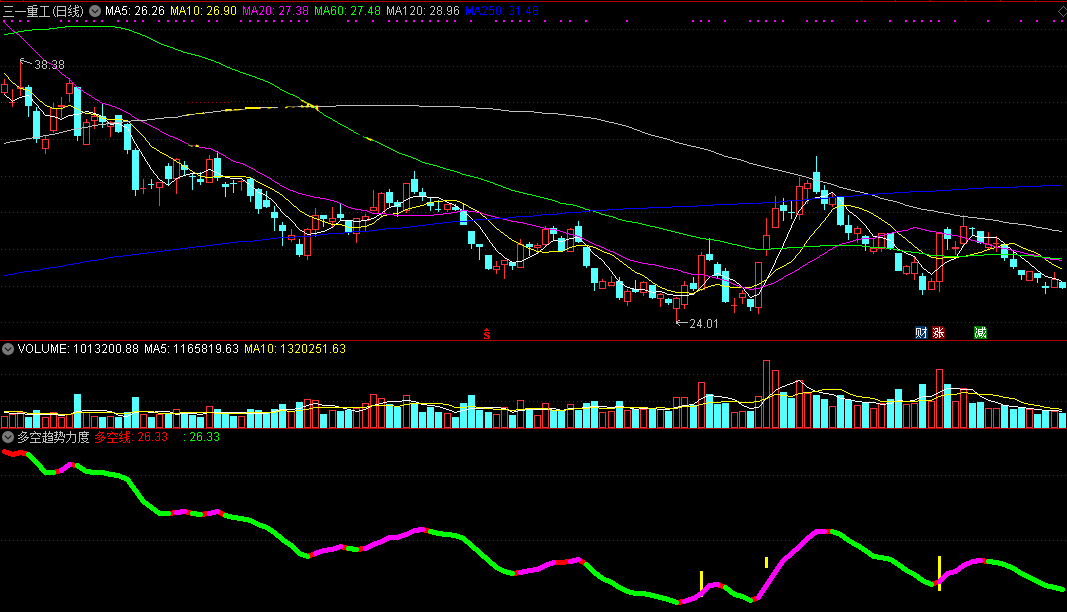Expand options for 多空趋势力度 indicator
This screenshot has width=1067, height=612.
point(8,437)
